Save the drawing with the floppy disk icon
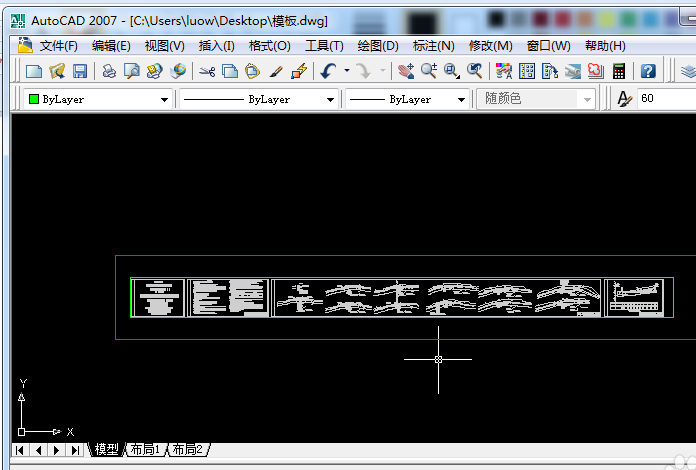This screenshot has width=696, height=470. tap(80, 71)
